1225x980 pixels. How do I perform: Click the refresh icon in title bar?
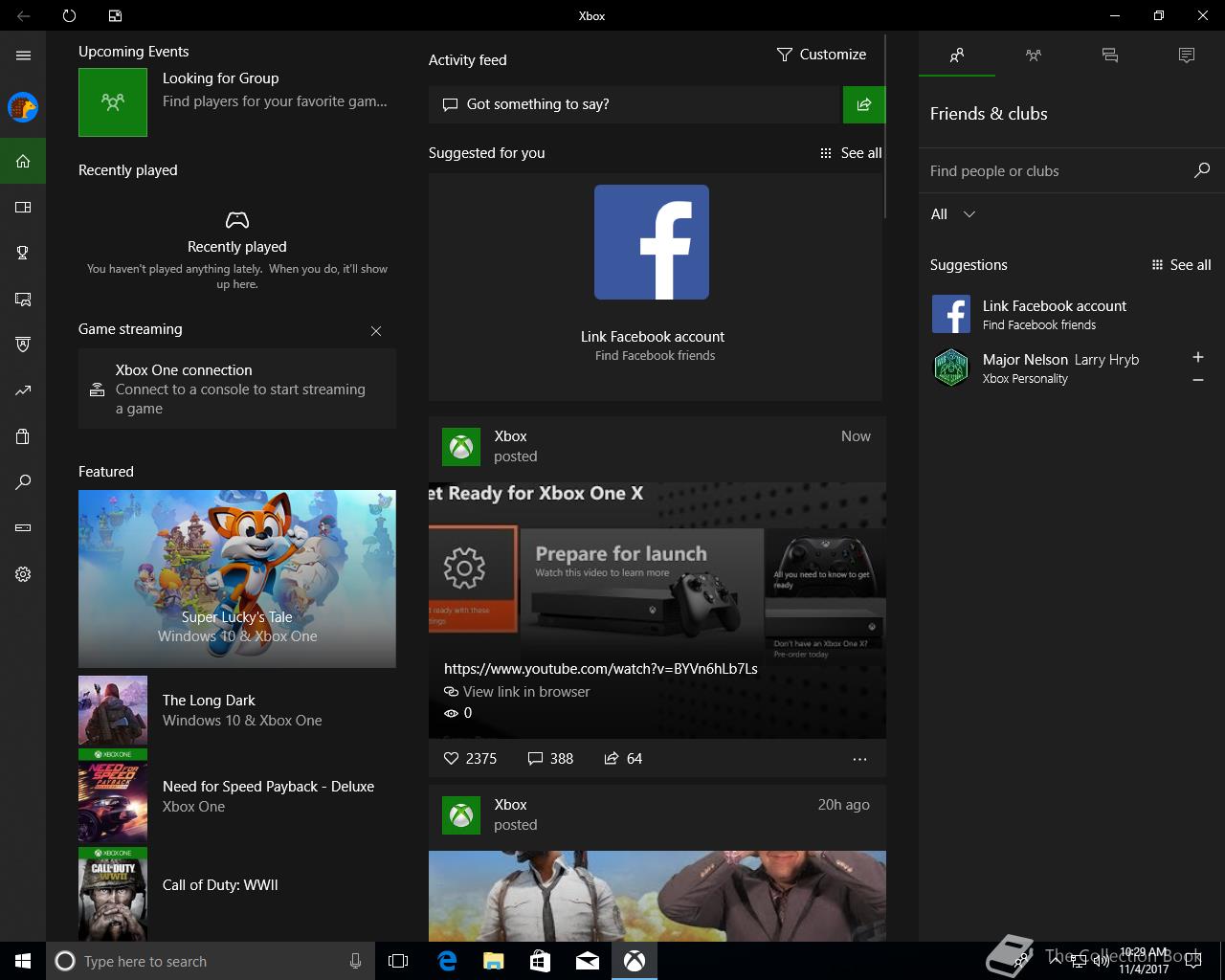pos(69,15)
